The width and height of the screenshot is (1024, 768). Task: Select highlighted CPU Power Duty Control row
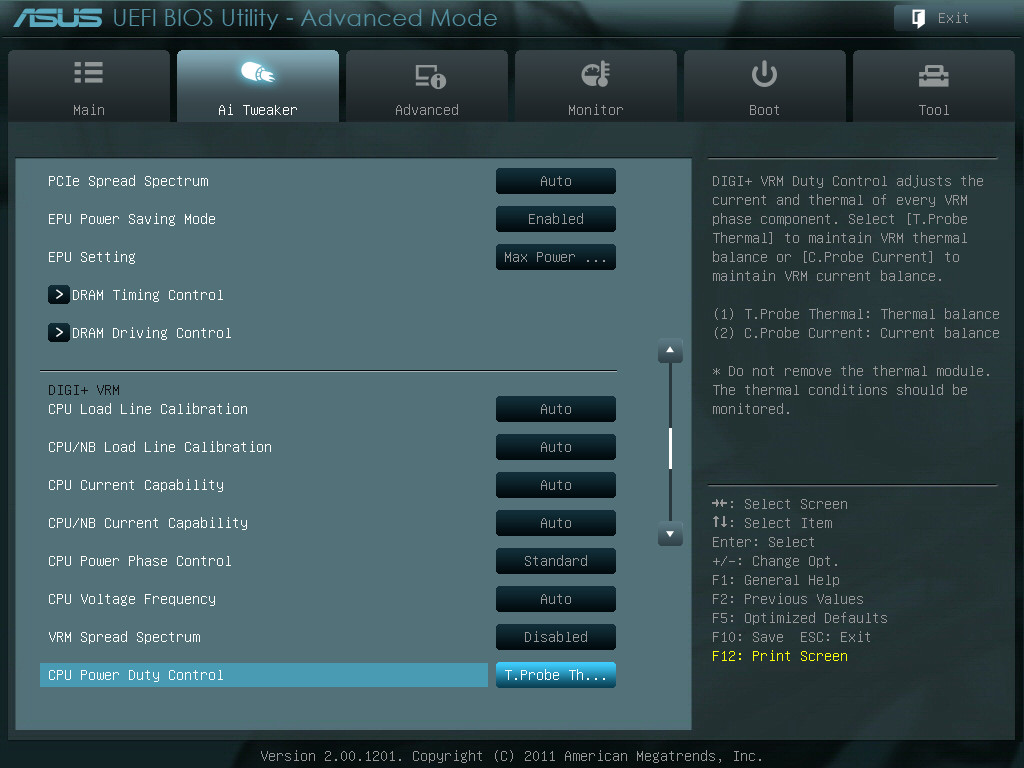264,675
